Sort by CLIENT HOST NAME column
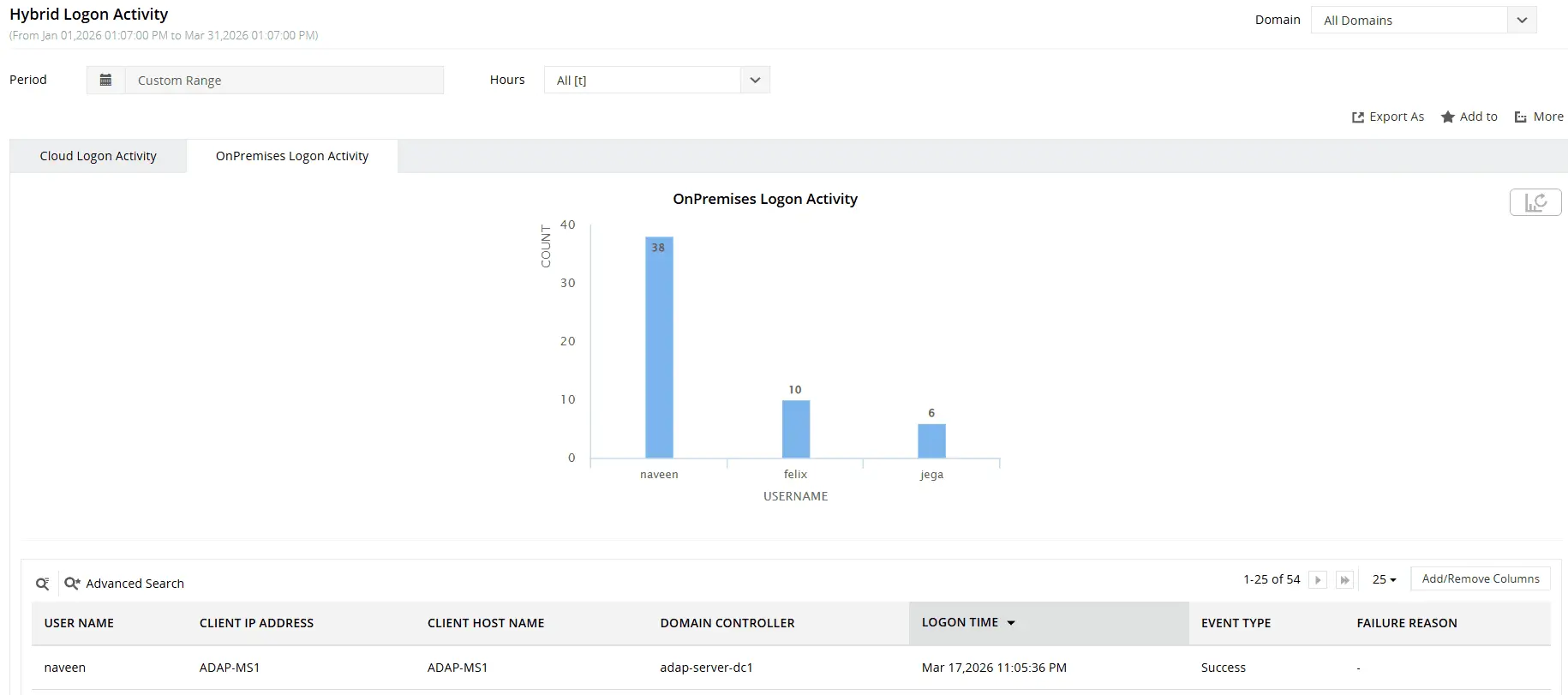This screenshot has width=1568, height=695. click(486, 623)
